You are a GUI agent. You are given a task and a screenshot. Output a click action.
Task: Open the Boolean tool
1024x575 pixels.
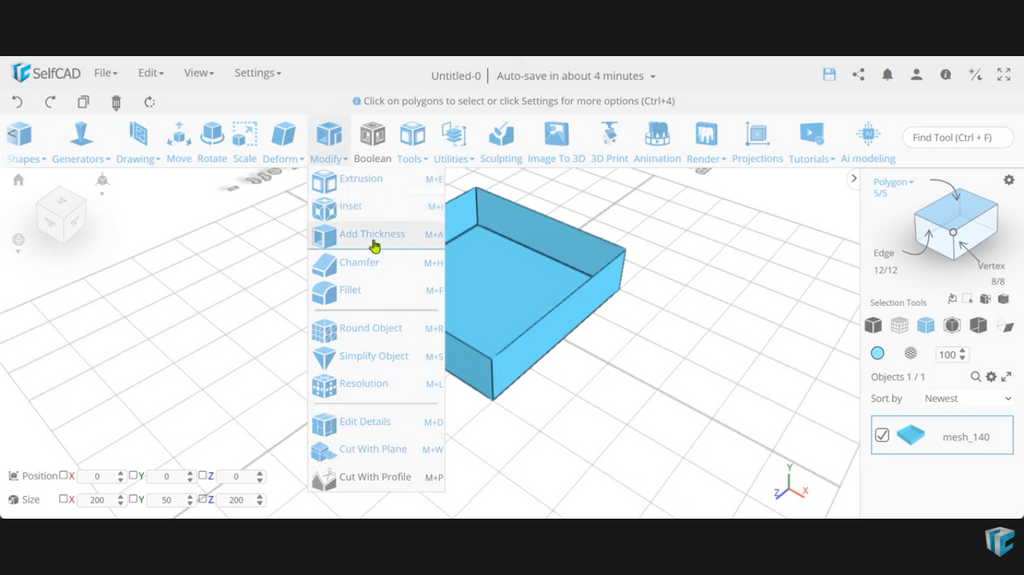click(372, 142)
